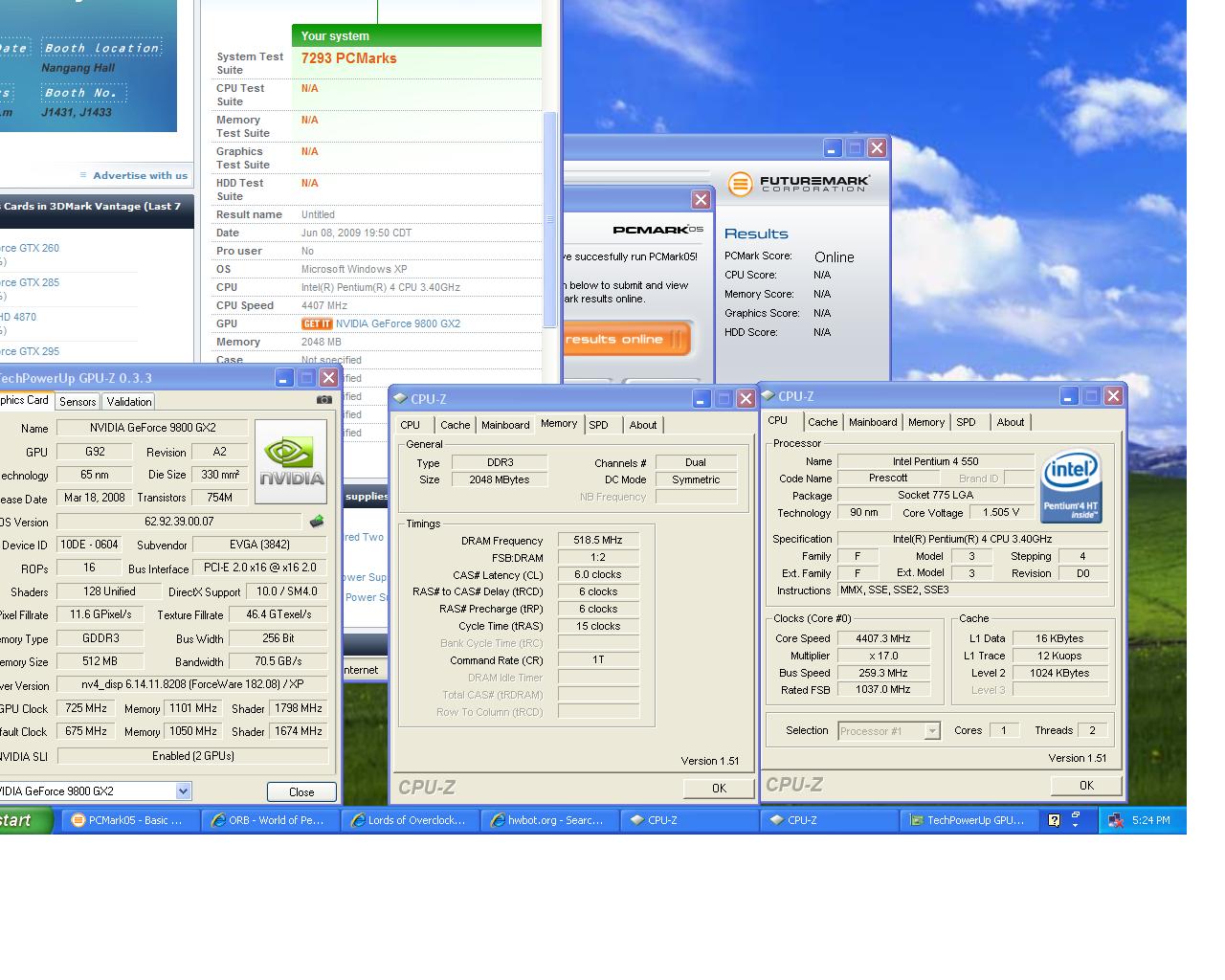Screen dimensions: 1225x980
Task: Click the 5:24 PM clock
Action: [x=1150, y=820]
